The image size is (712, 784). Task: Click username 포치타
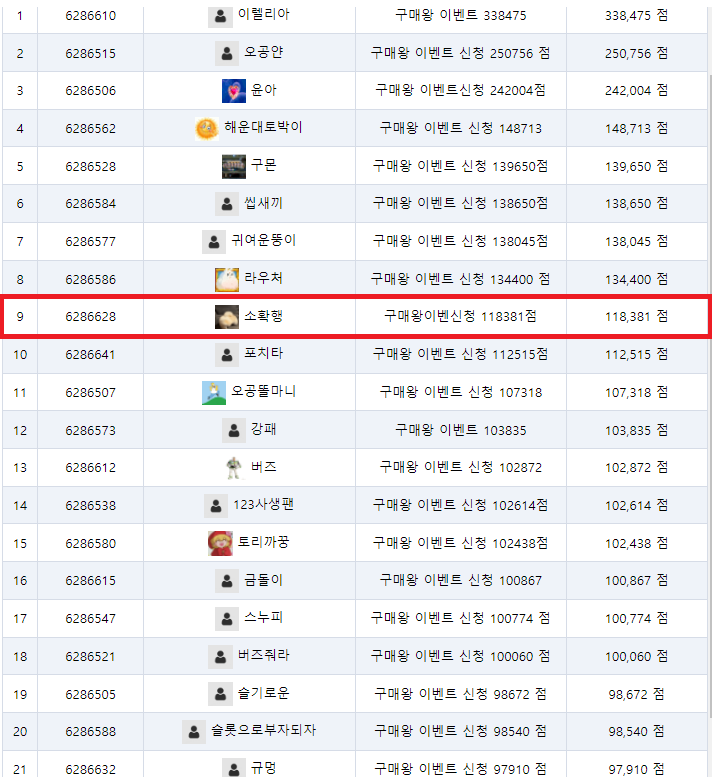[x=264, y=354]
